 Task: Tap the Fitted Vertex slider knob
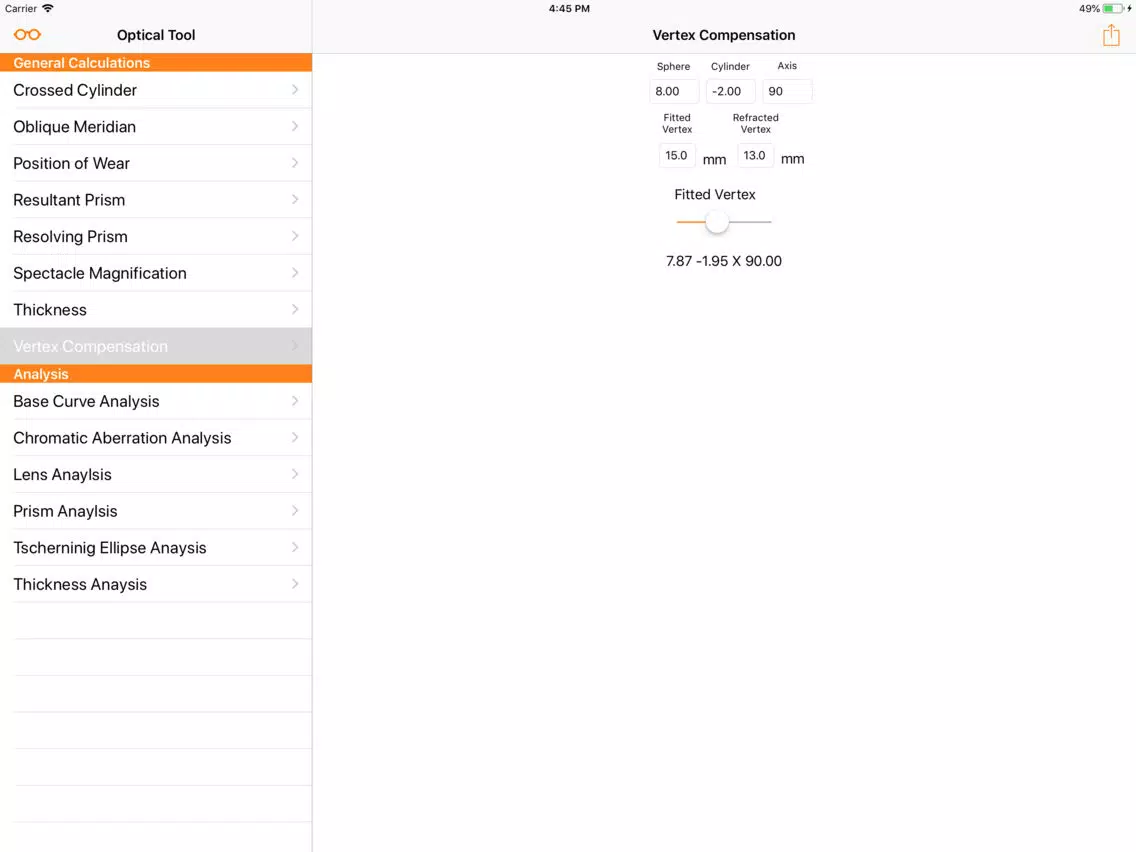coord(717,222)
